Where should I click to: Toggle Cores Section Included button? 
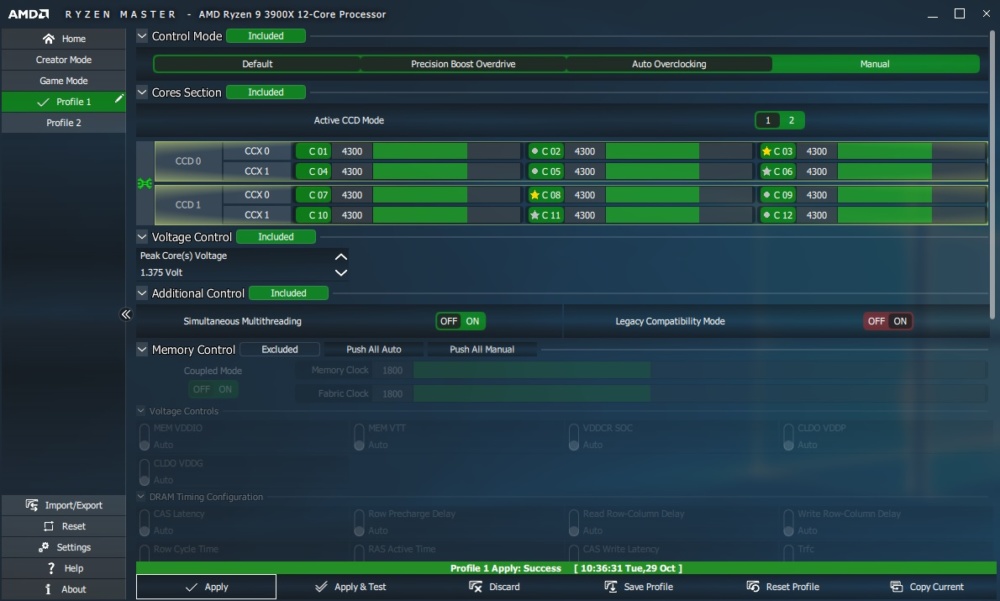click(x=265, y=92)
